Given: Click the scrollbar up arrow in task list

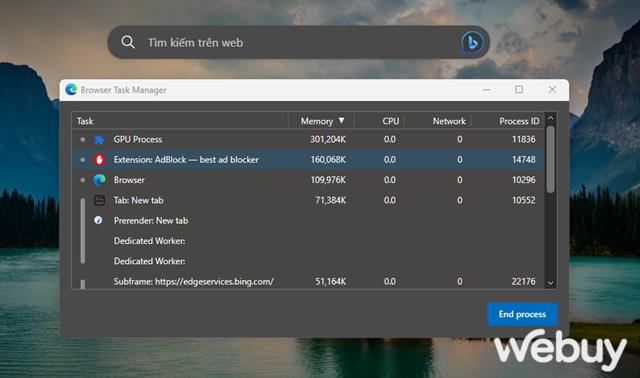Looking at the screenshot, I should (550, 118).
